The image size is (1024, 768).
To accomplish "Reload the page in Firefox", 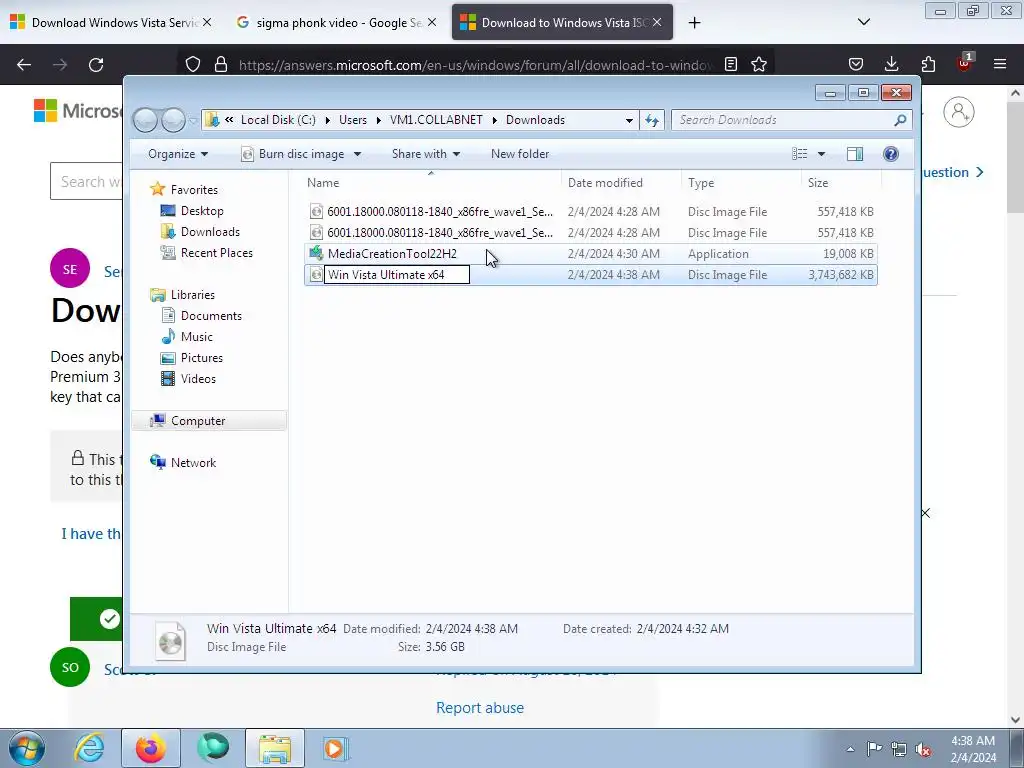I will (x=96, y=64).
